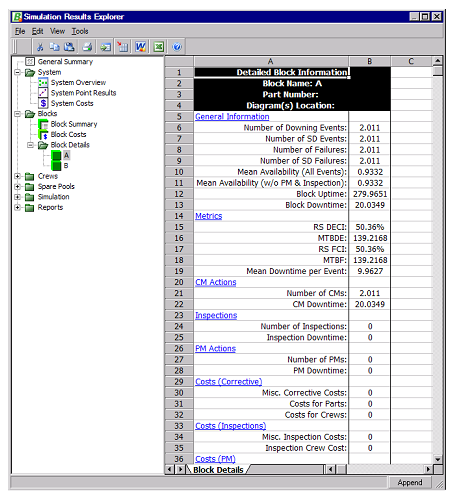Viewport: 456px width, 502px height.
Task: Expand the Spare Pools folder
Action: [18, 187]
